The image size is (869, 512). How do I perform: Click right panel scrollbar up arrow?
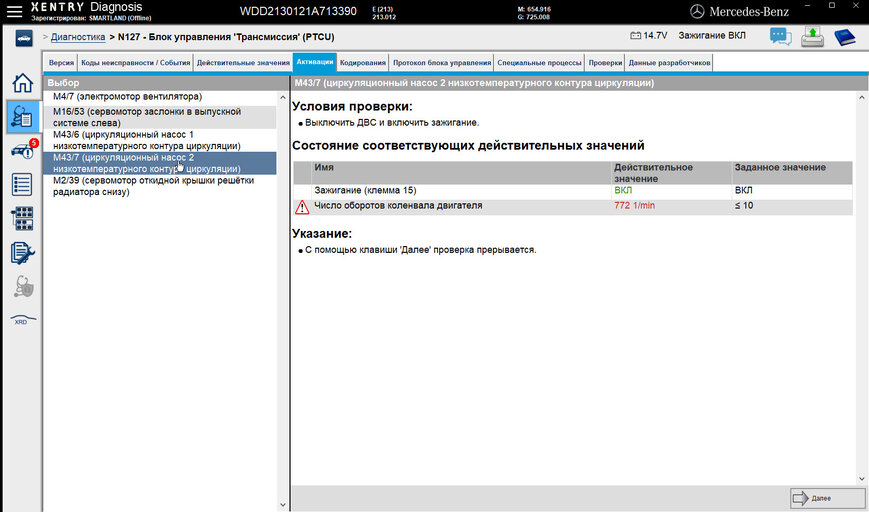[861, 98]
